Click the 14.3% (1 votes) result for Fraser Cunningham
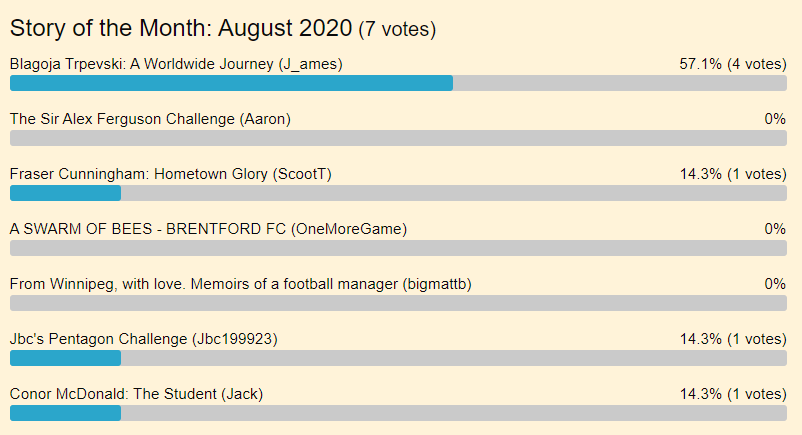802x435 pixels. tap(732, 174)
